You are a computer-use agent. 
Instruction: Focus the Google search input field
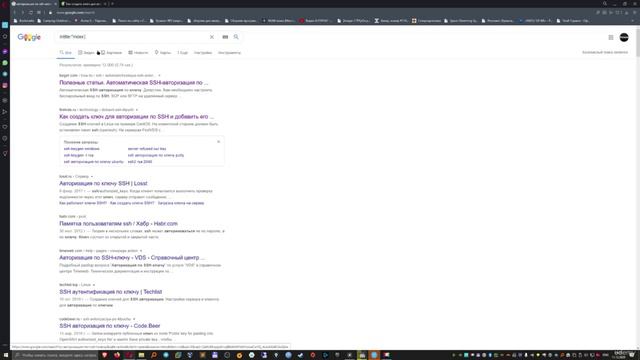133,37
